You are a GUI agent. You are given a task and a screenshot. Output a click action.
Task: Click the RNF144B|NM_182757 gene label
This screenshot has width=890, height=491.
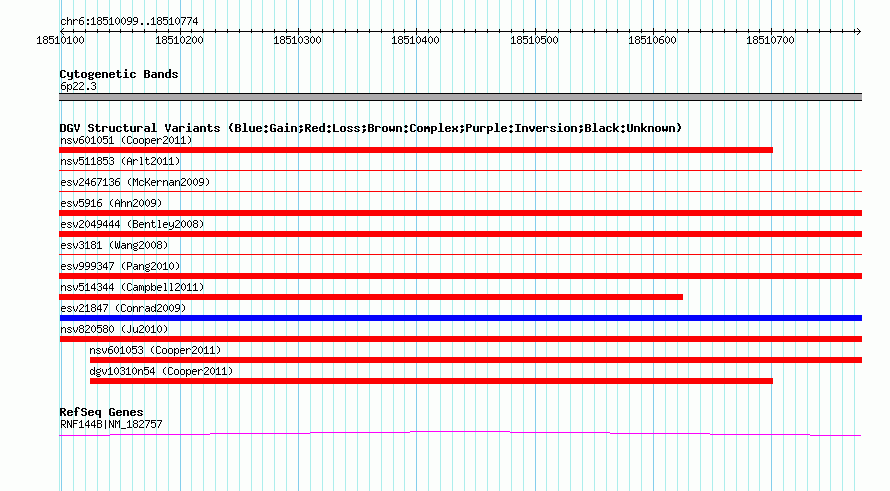click(111, 424)
